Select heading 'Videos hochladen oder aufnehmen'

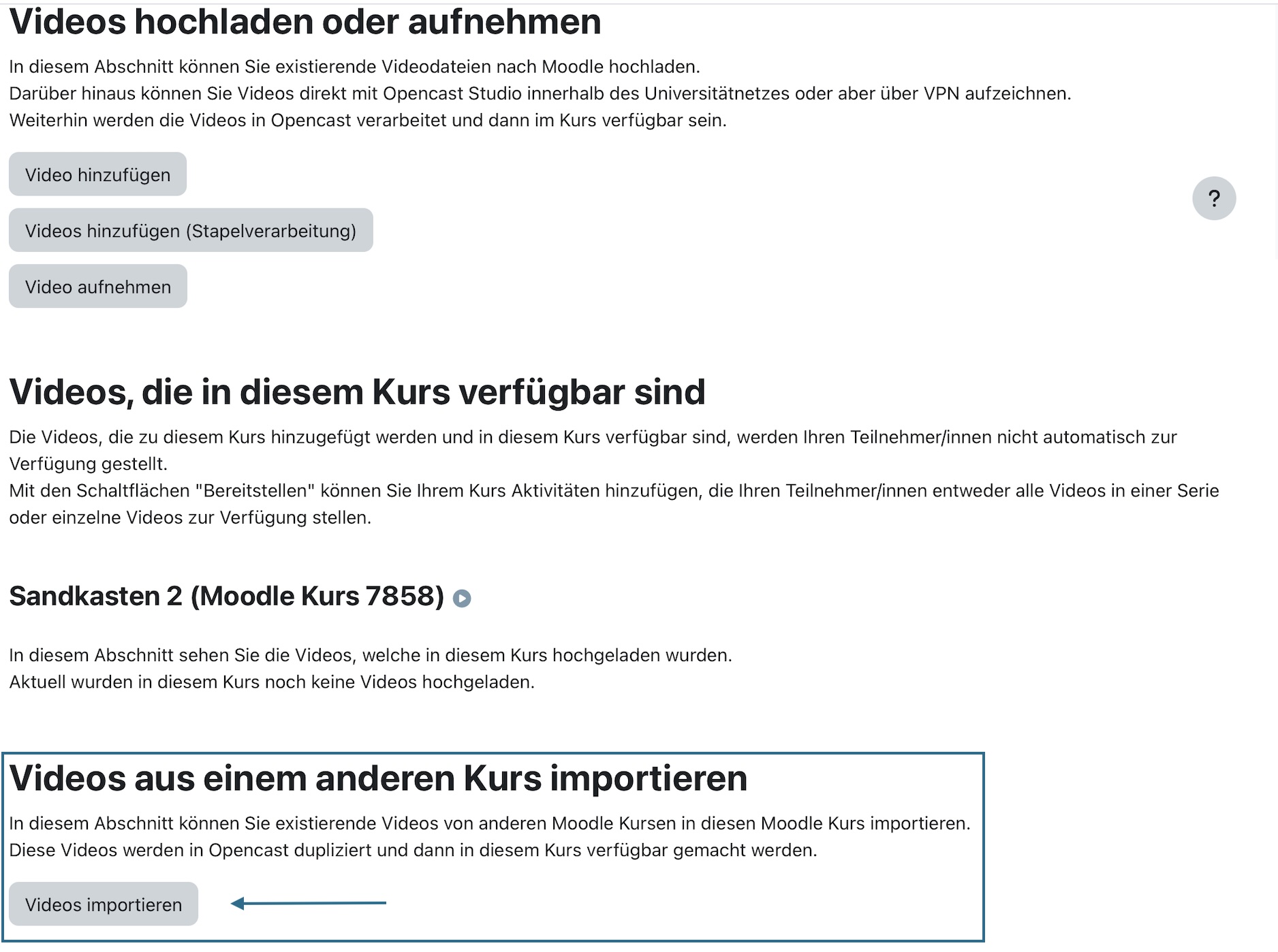[x=305, y=22]
